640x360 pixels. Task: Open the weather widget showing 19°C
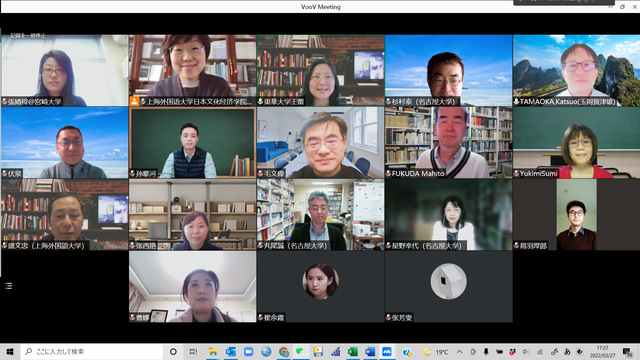(x=436, y=351)
